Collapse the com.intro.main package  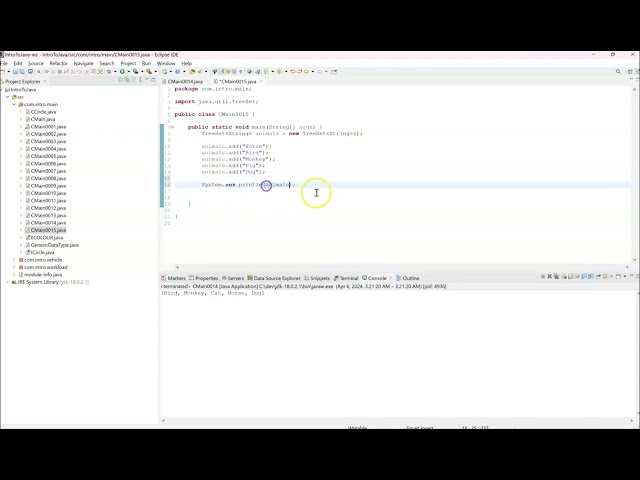[14, 104]
